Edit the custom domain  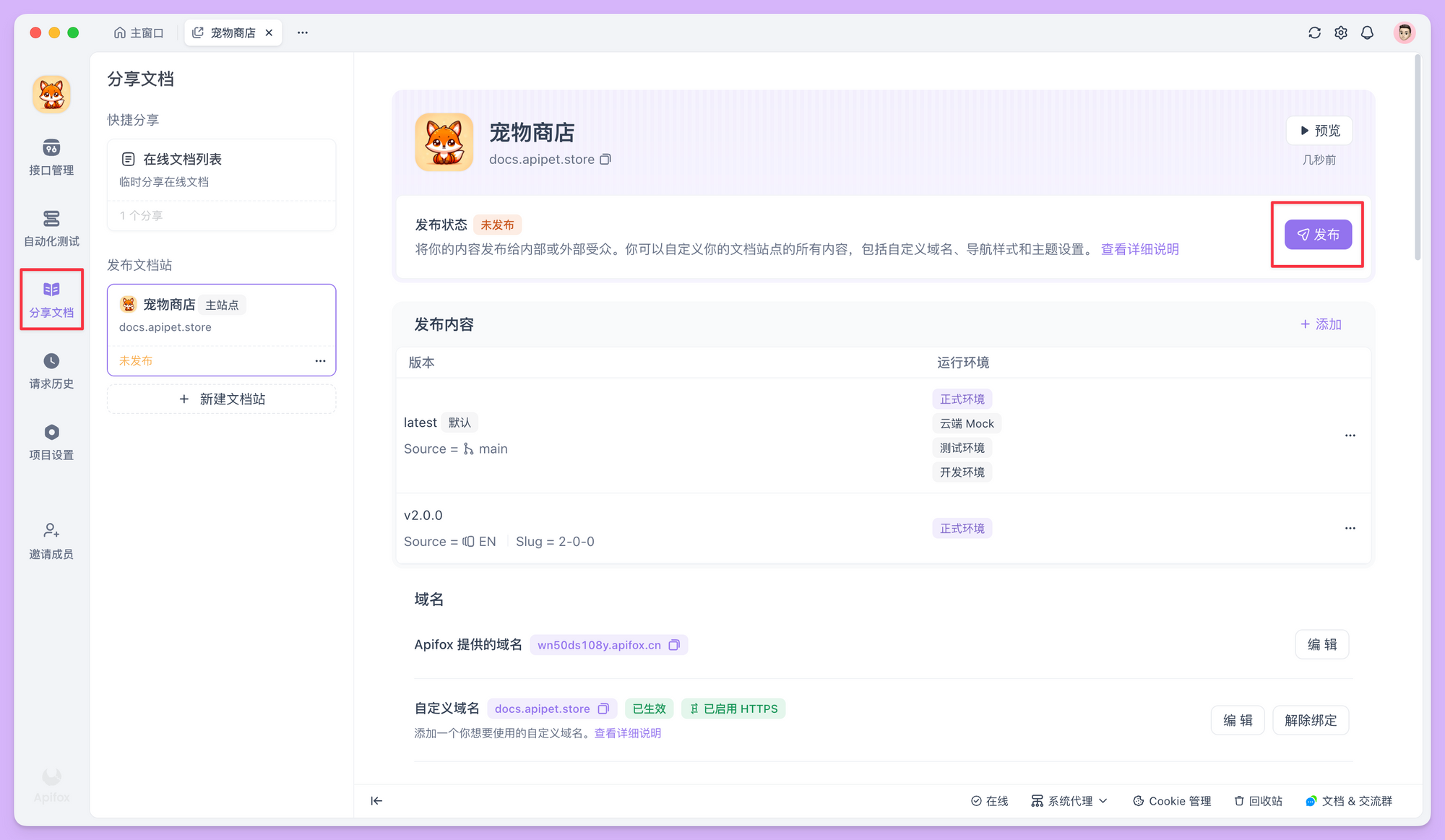click(1238, 720)
